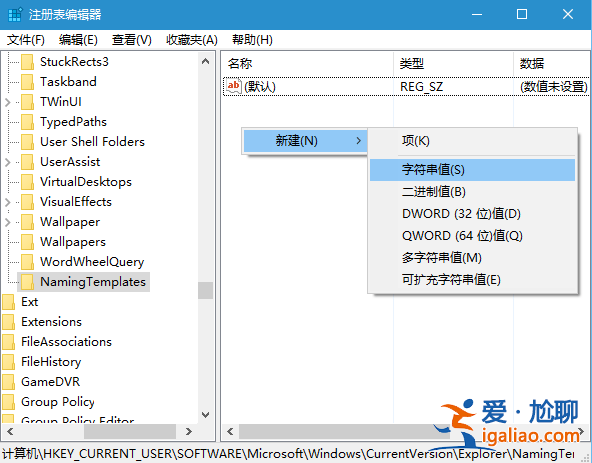Select the GameDVR key label
Viewport: 592px width, 463px height.
[51, 382]
